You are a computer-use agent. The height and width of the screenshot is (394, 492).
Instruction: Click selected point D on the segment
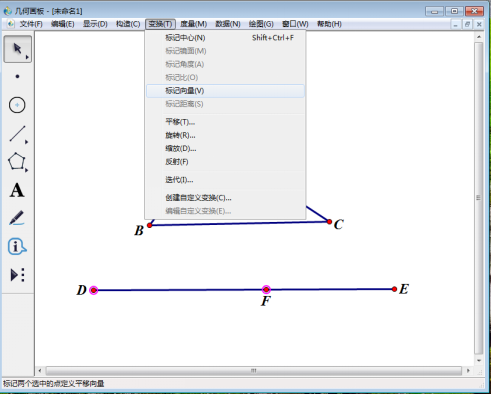click(x=94, y=290)
